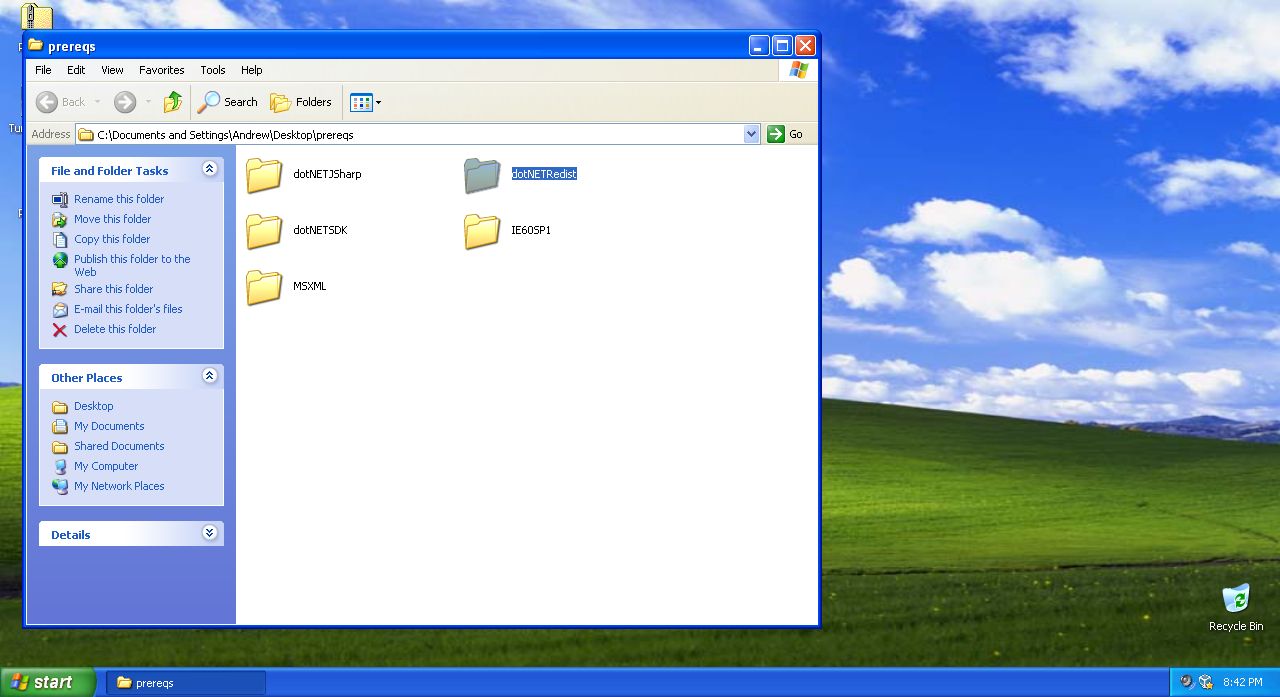Click the Windows flag logo in Explorer

pos(798,70)
